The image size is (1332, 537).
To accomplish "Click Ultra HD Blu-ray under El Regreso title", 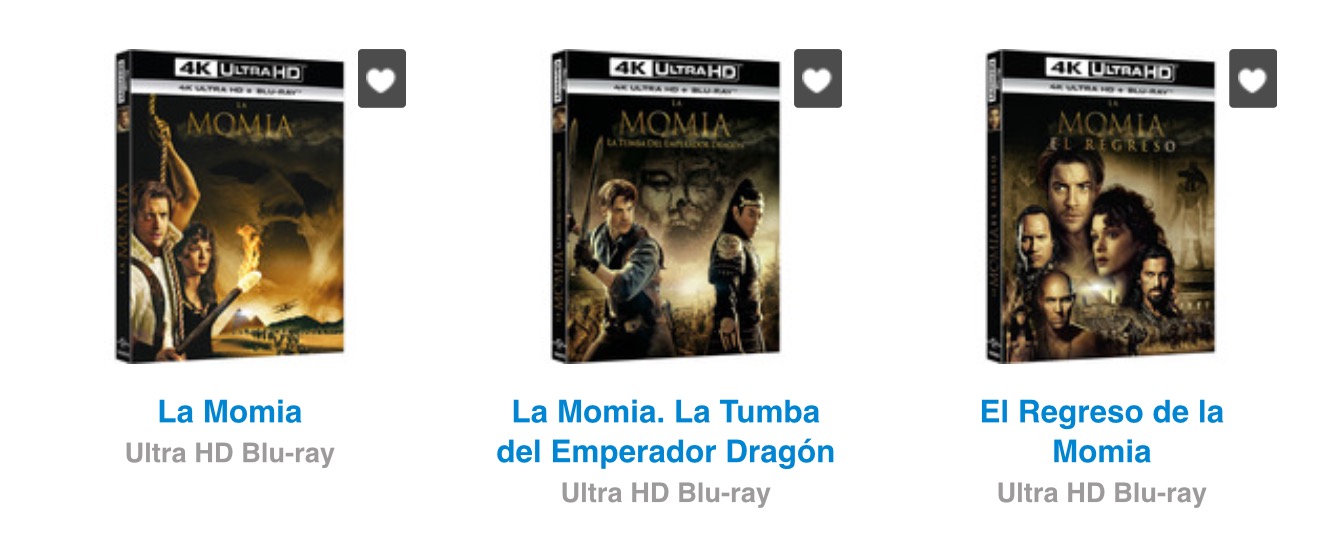I will 1101,493.
